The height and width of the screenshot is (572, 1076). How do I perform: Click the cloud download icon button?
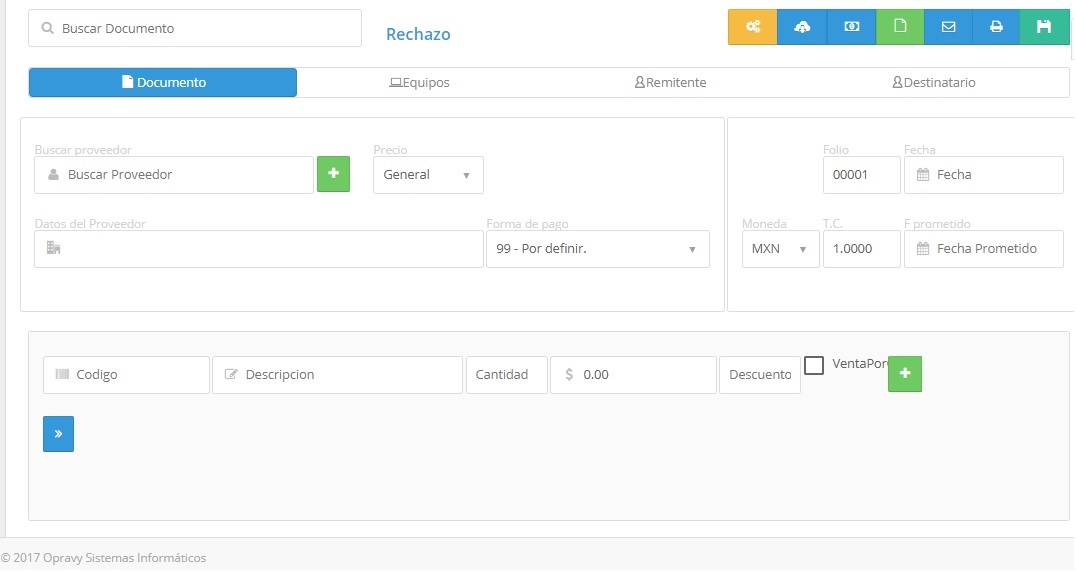tap(802, 27)
